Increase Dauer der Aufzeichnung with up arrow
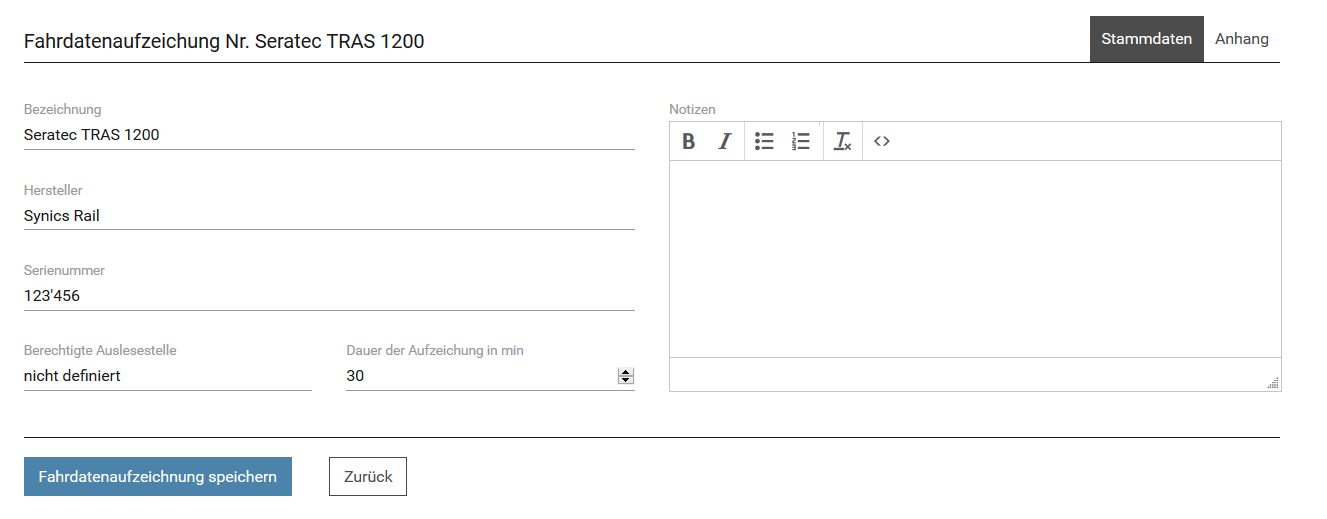Viewport: 1327px width, 519px height. click(x=626, y=372)
